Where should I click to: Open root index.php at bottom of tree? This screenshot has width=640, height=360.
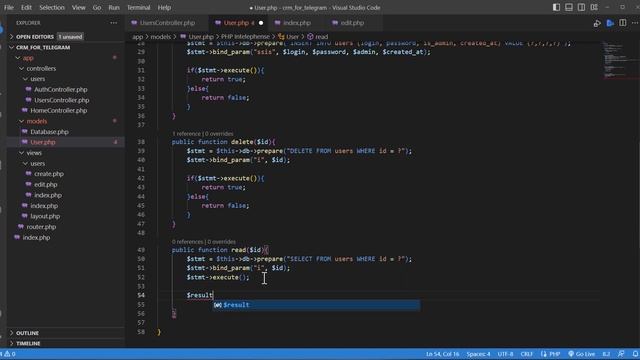point(36,238)
